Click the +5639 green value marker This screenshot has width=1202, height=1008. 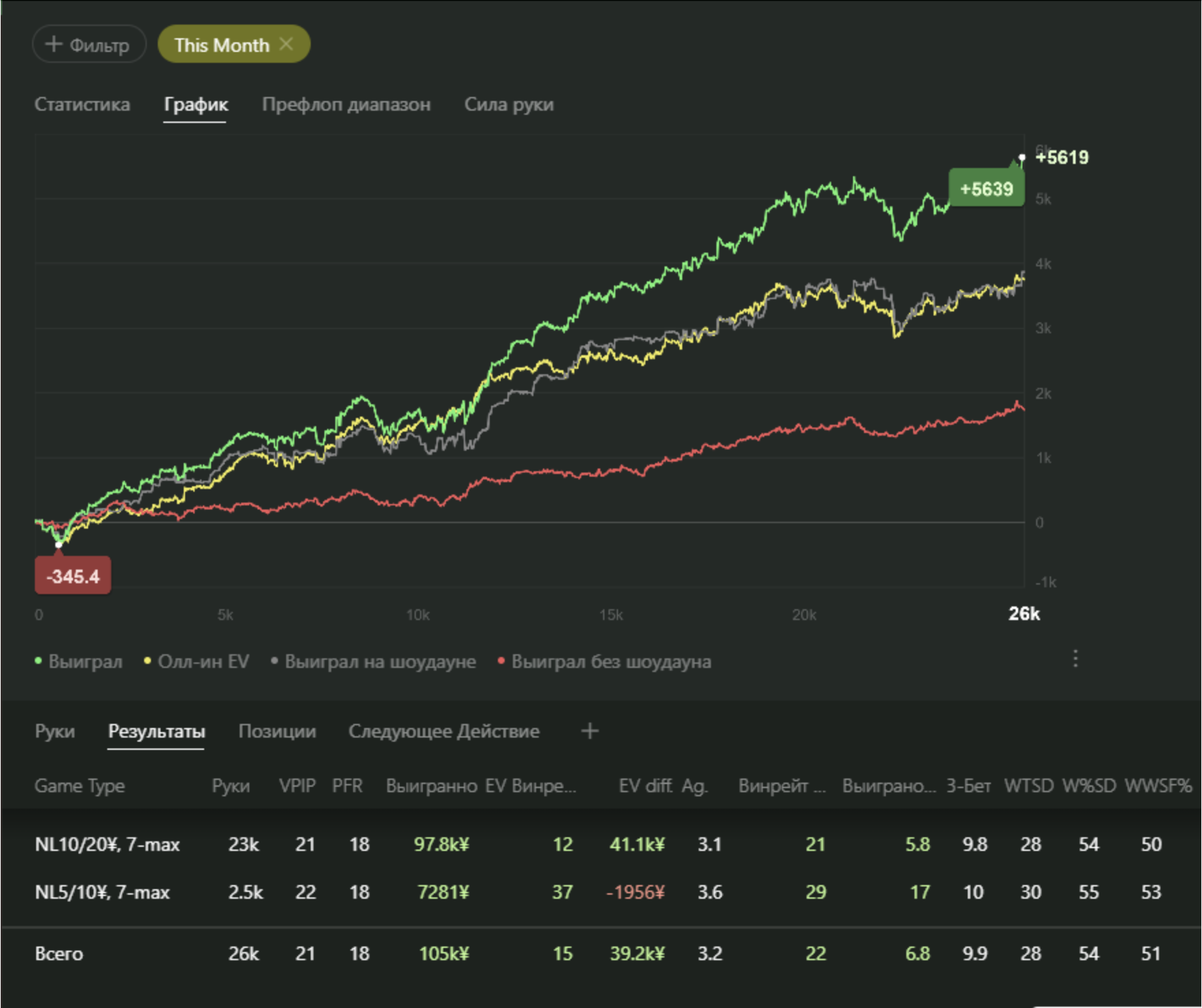(x=986, y=189)
